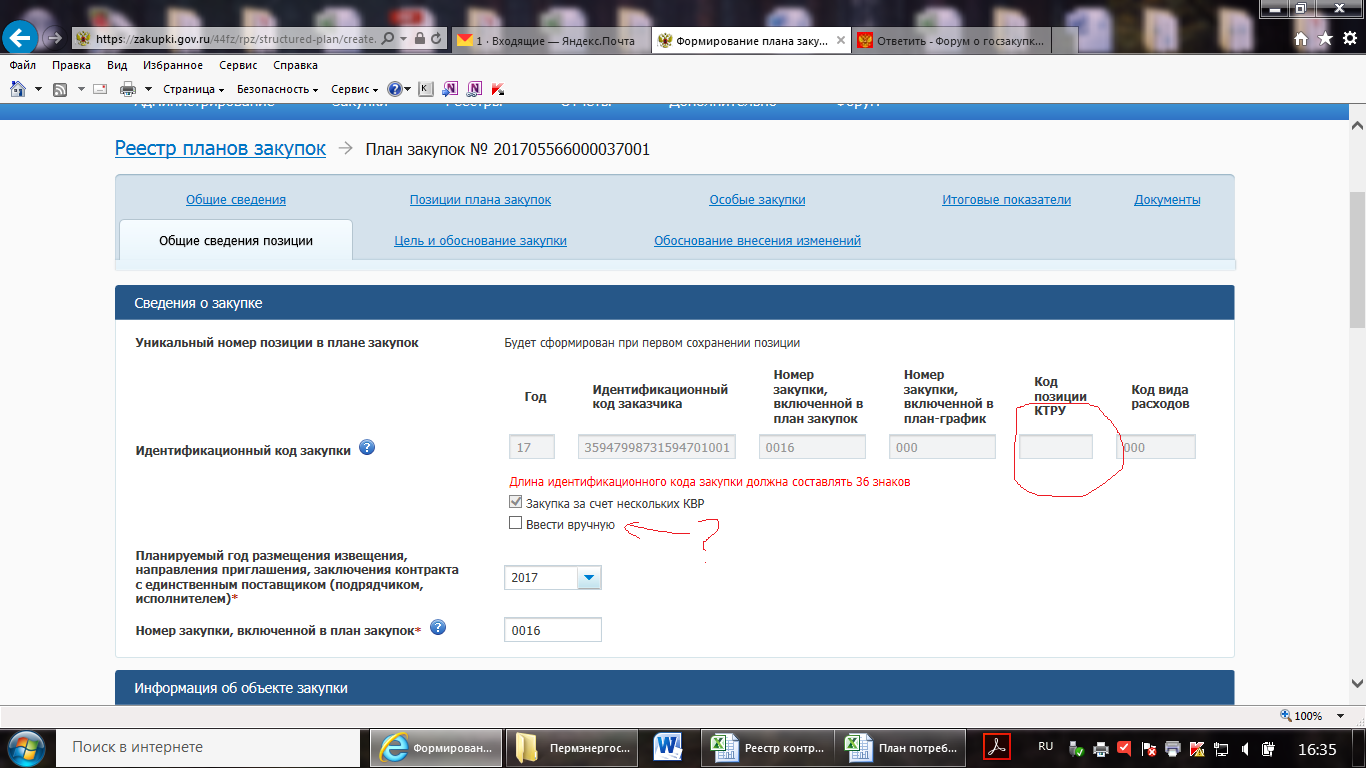The width and height of the screenshot is (1366, 768).
Task: Open the Итоговые показатели link
Action: click(x=1006, y=199)
